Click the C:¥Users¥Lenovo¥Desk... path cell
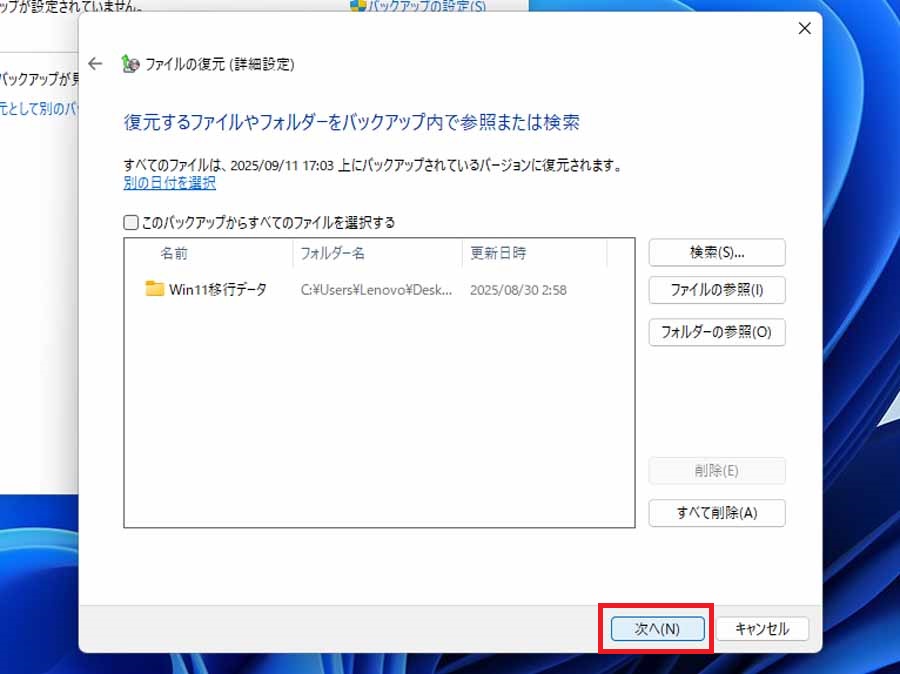Viewport: 900px width, 674px height. [x=377, y=290]
